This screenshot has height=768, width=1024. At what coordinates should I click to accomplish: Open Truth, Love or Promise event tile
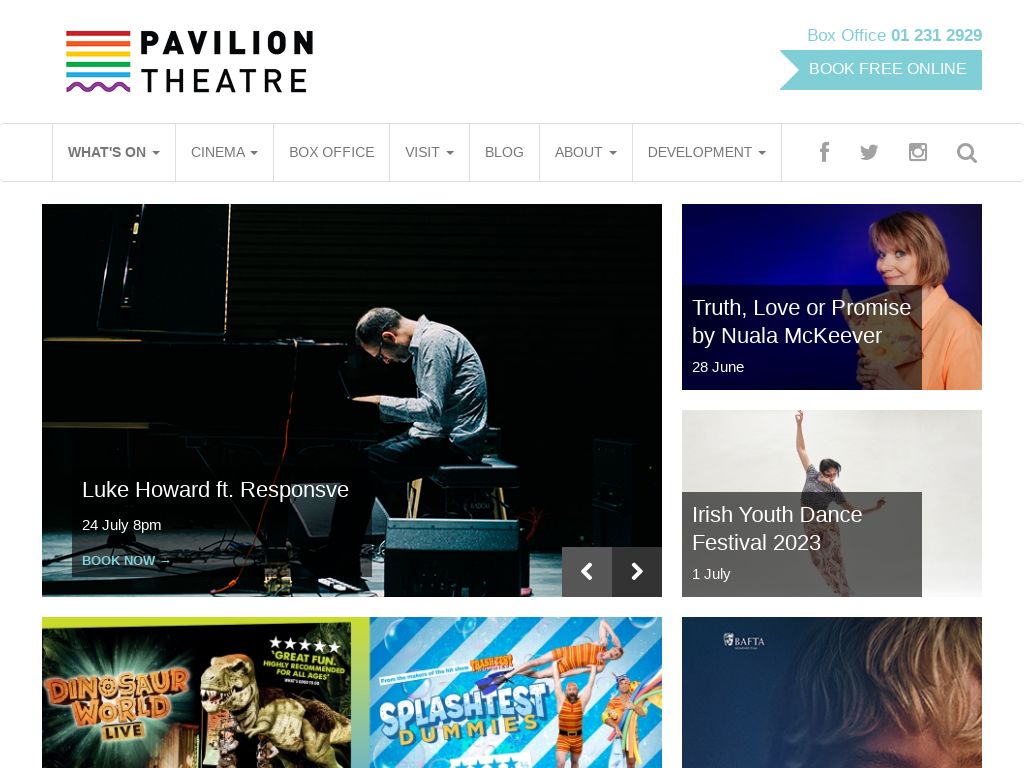point(831,297)
